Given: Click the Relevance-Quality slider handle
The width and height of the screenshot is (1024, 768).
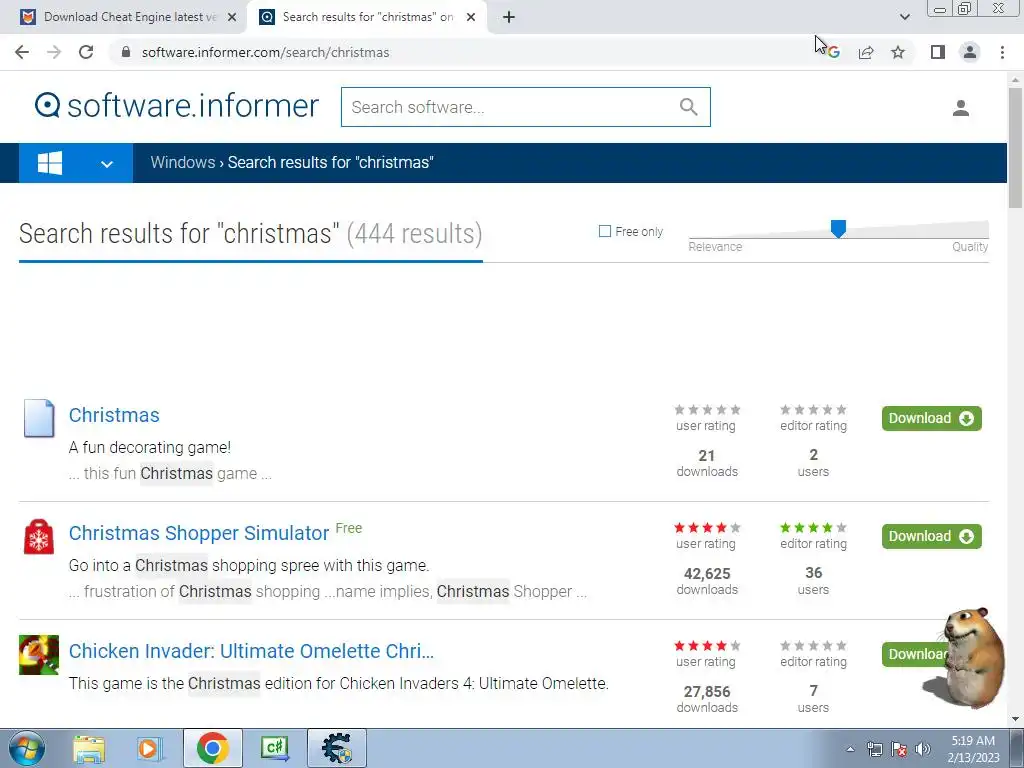Looking at the screenshot, I should click(x=838, y=228).
